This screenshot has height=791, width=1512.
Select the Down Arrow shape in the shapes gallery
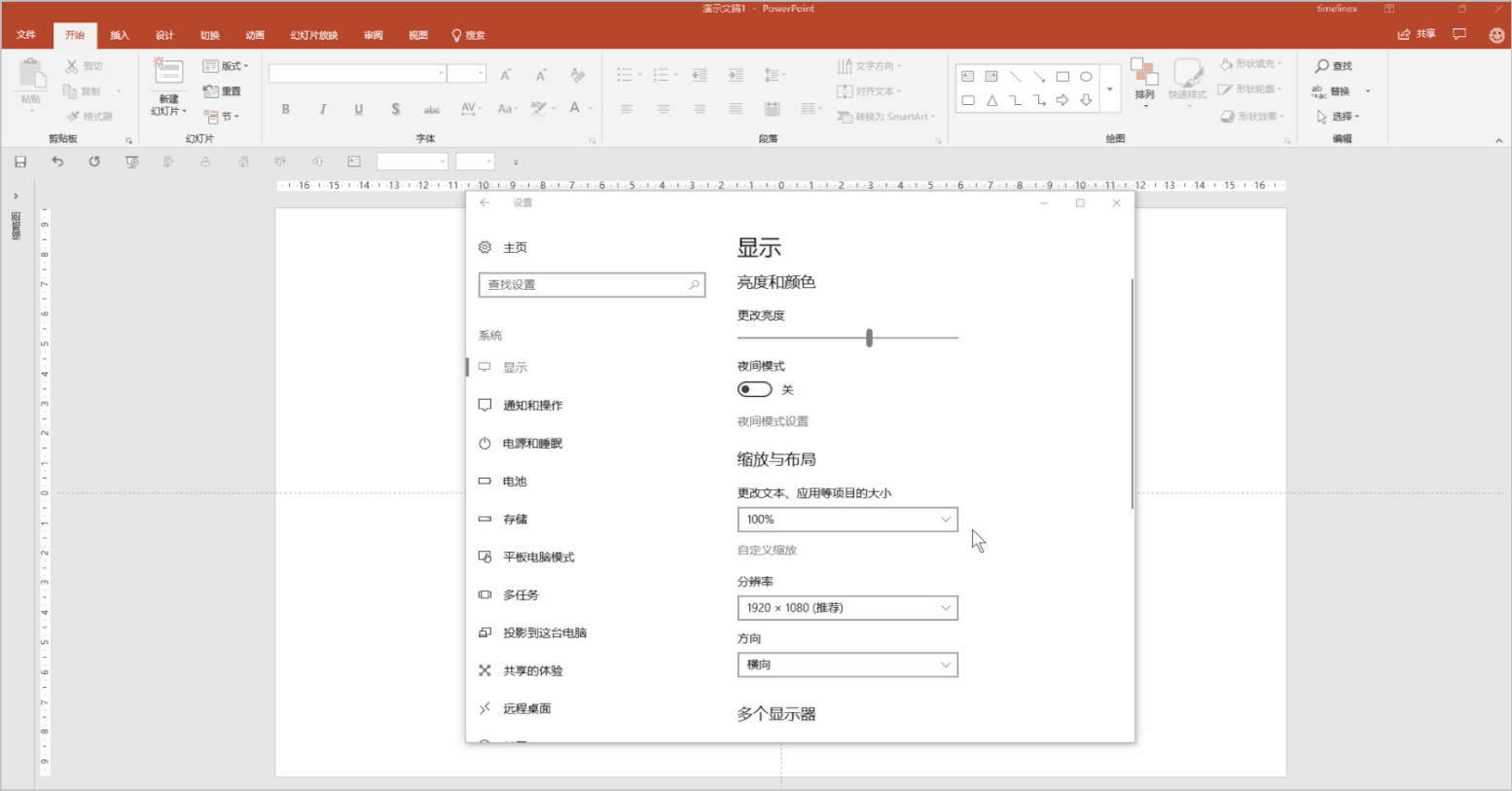tap(1086, 100)
